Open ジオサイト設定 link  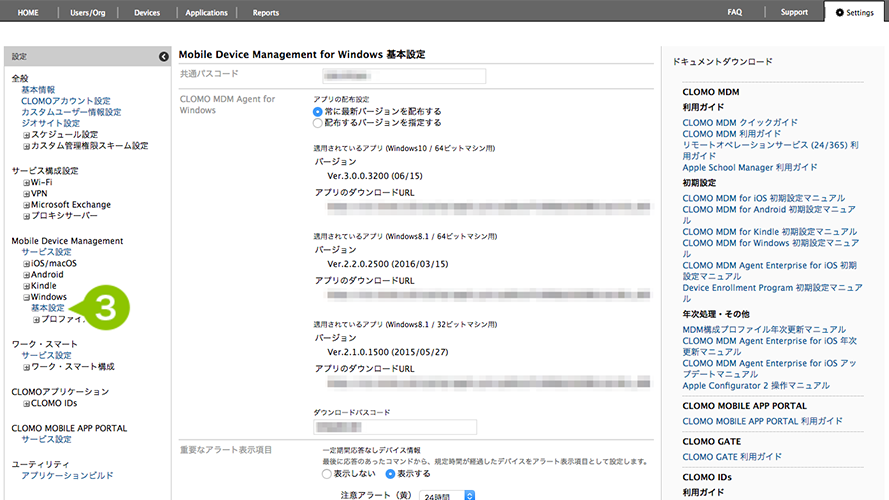[x=50, y=123]
